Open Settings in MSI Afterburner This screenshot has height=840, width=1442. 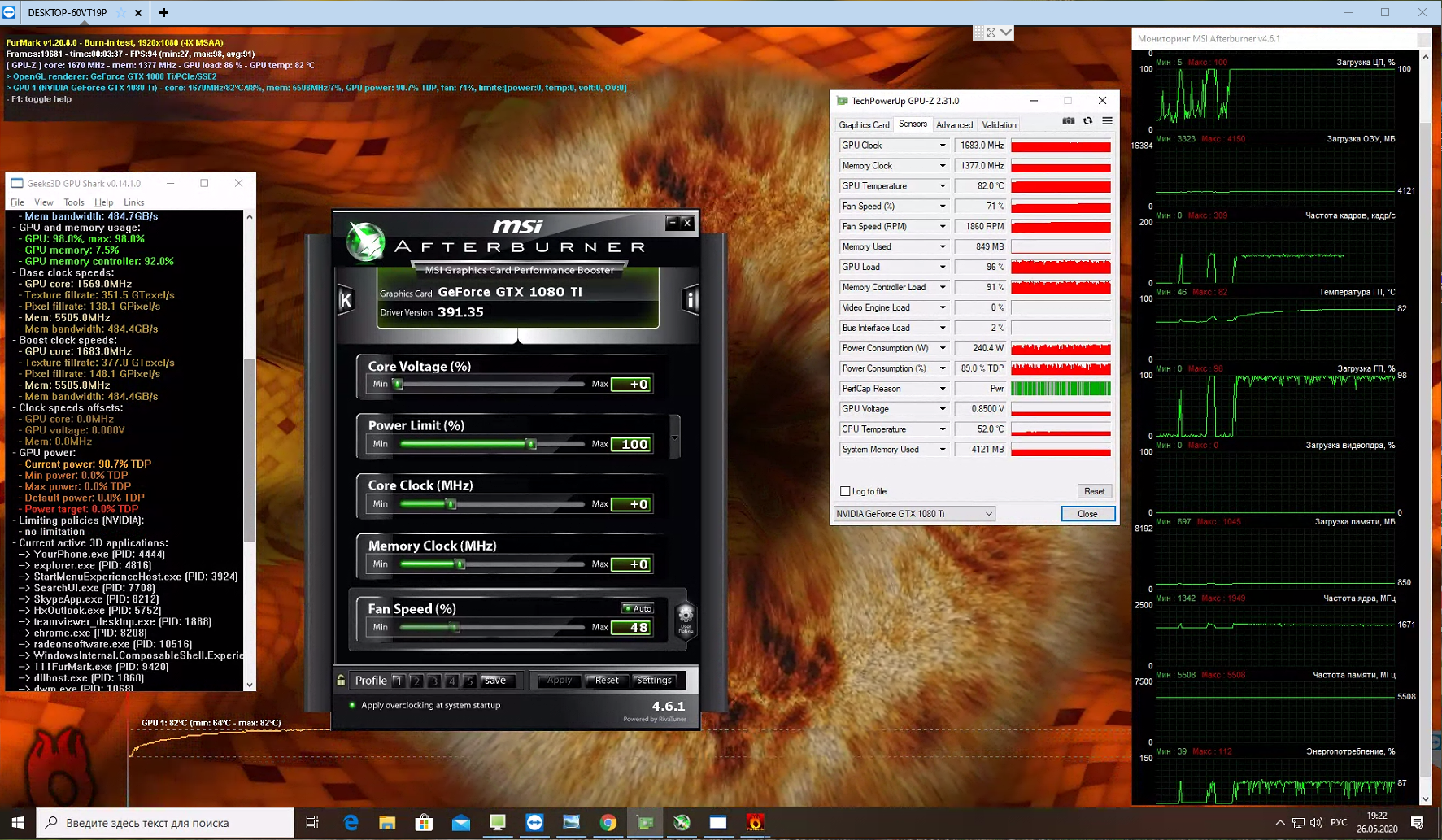point(654,681)
